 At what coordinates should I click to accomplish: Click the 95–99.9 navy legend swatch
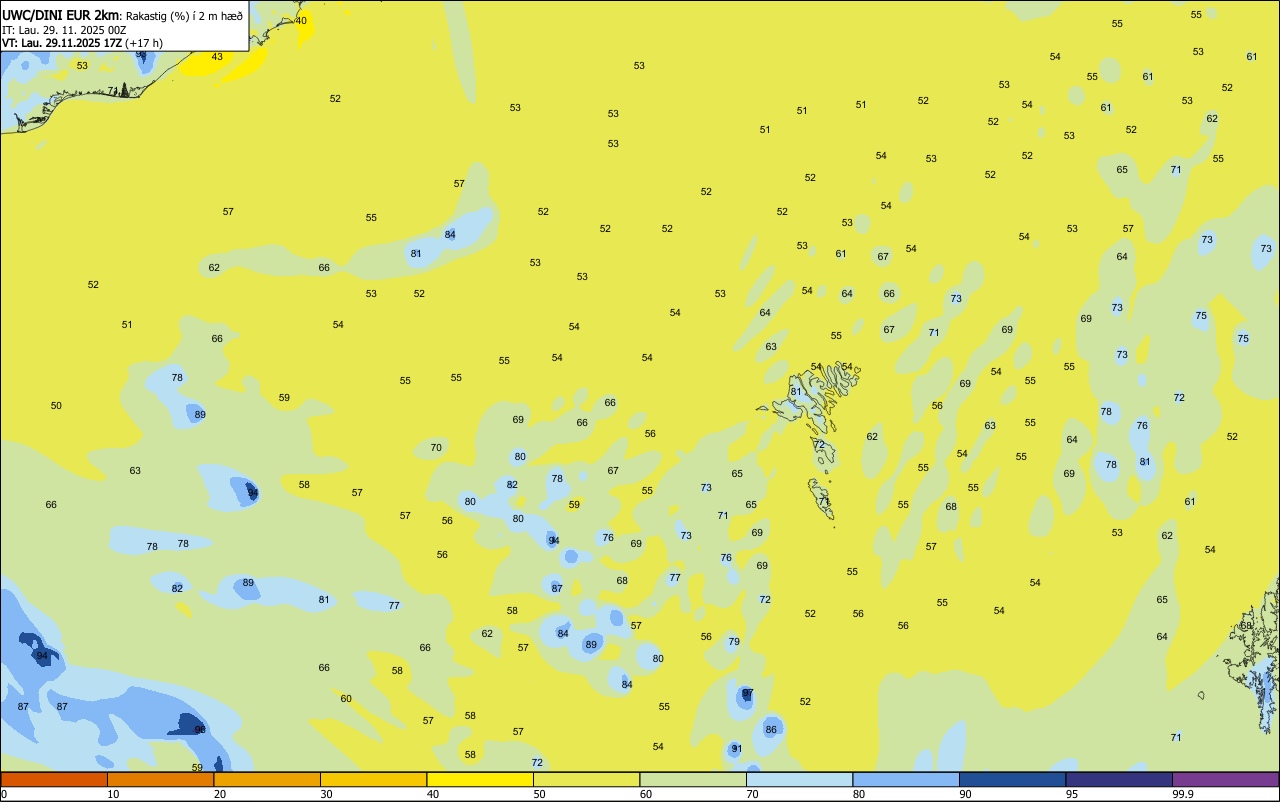pyautogui.click(x=1119, y=779)
